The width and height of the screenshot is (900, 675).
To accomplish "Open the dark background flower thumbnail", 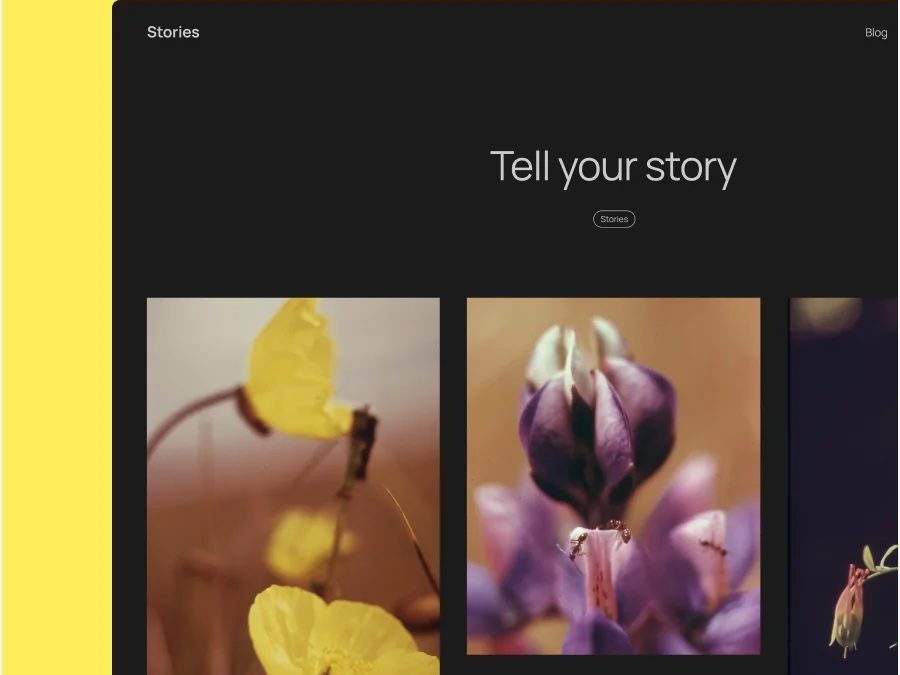I will point(844,486).
